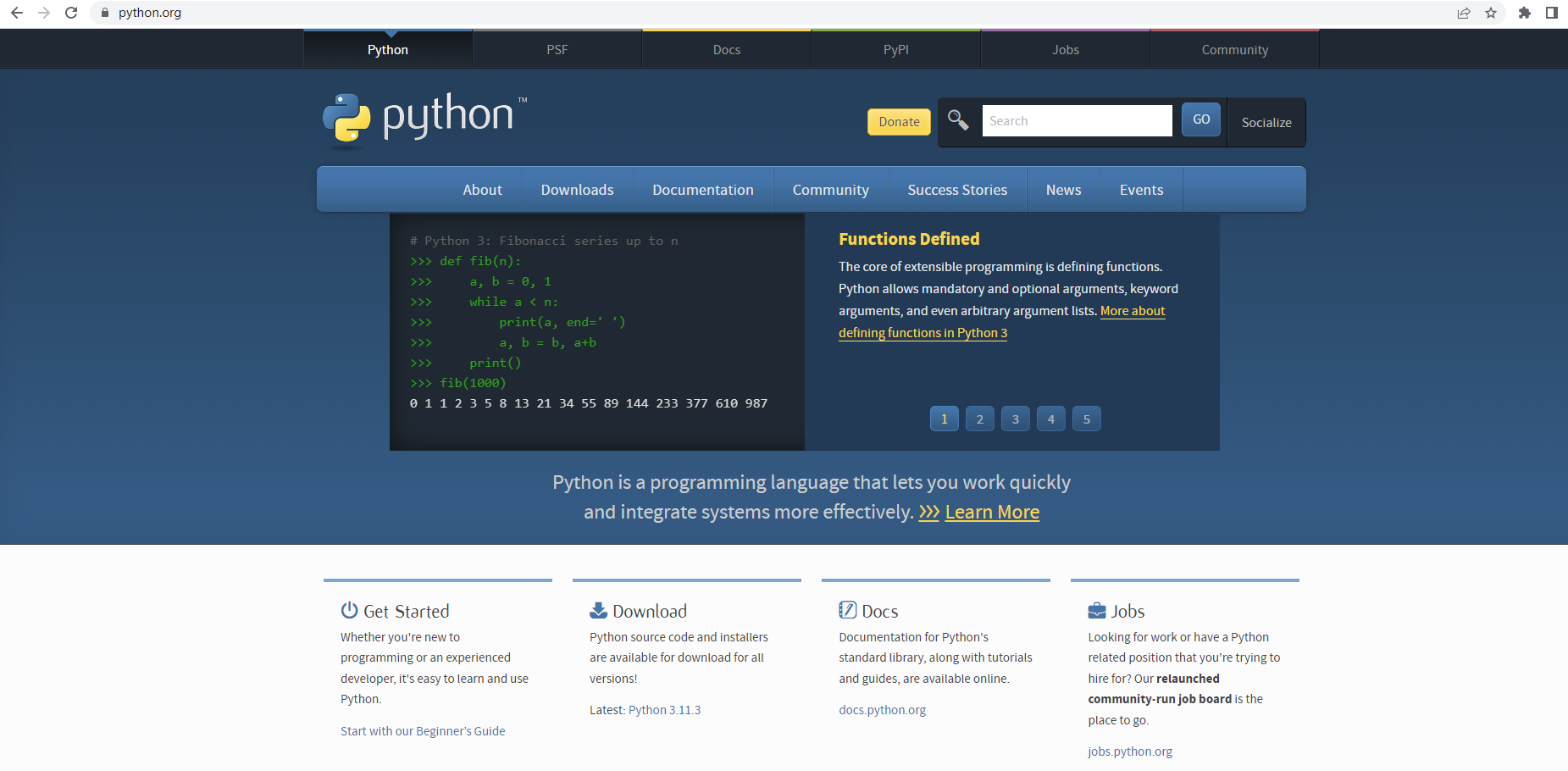Show slide 5 of the code carousel

click(x=1087, y=419)
